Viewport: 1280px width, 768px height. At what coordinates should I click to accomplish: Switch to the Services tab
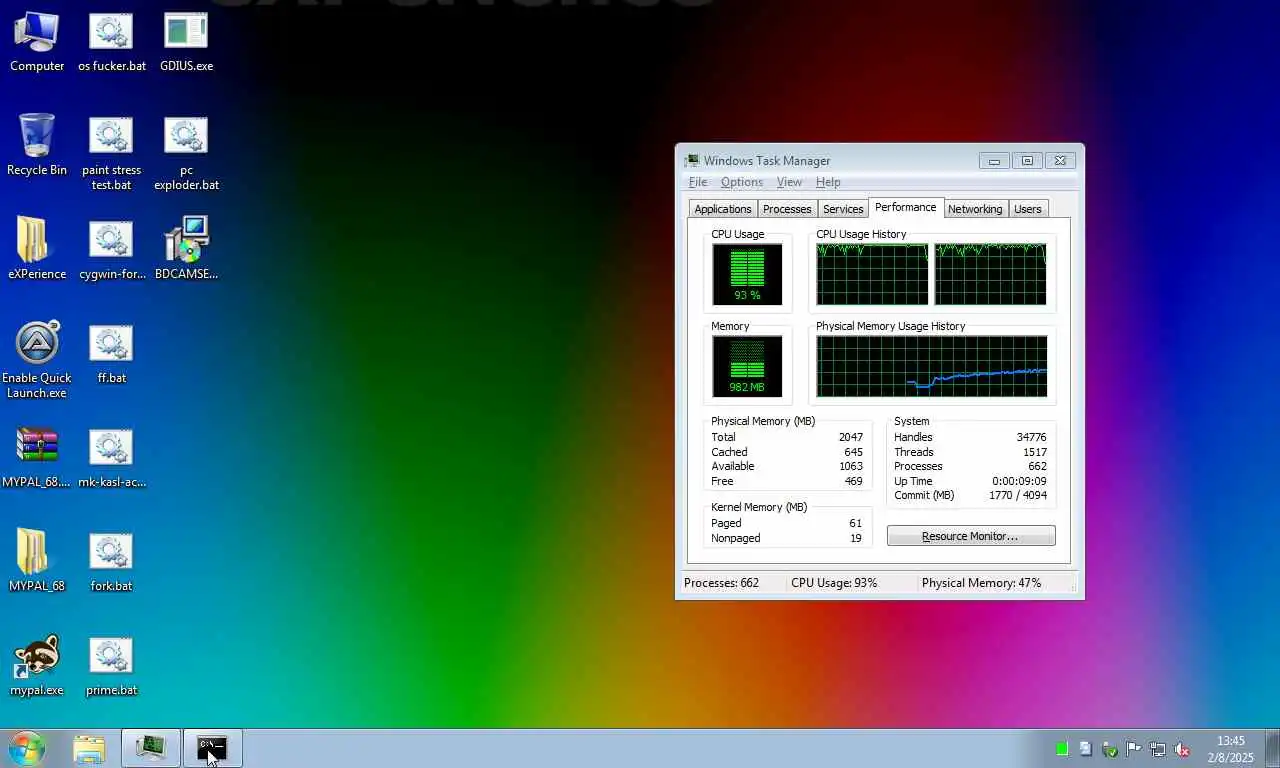tap(843, 209)
